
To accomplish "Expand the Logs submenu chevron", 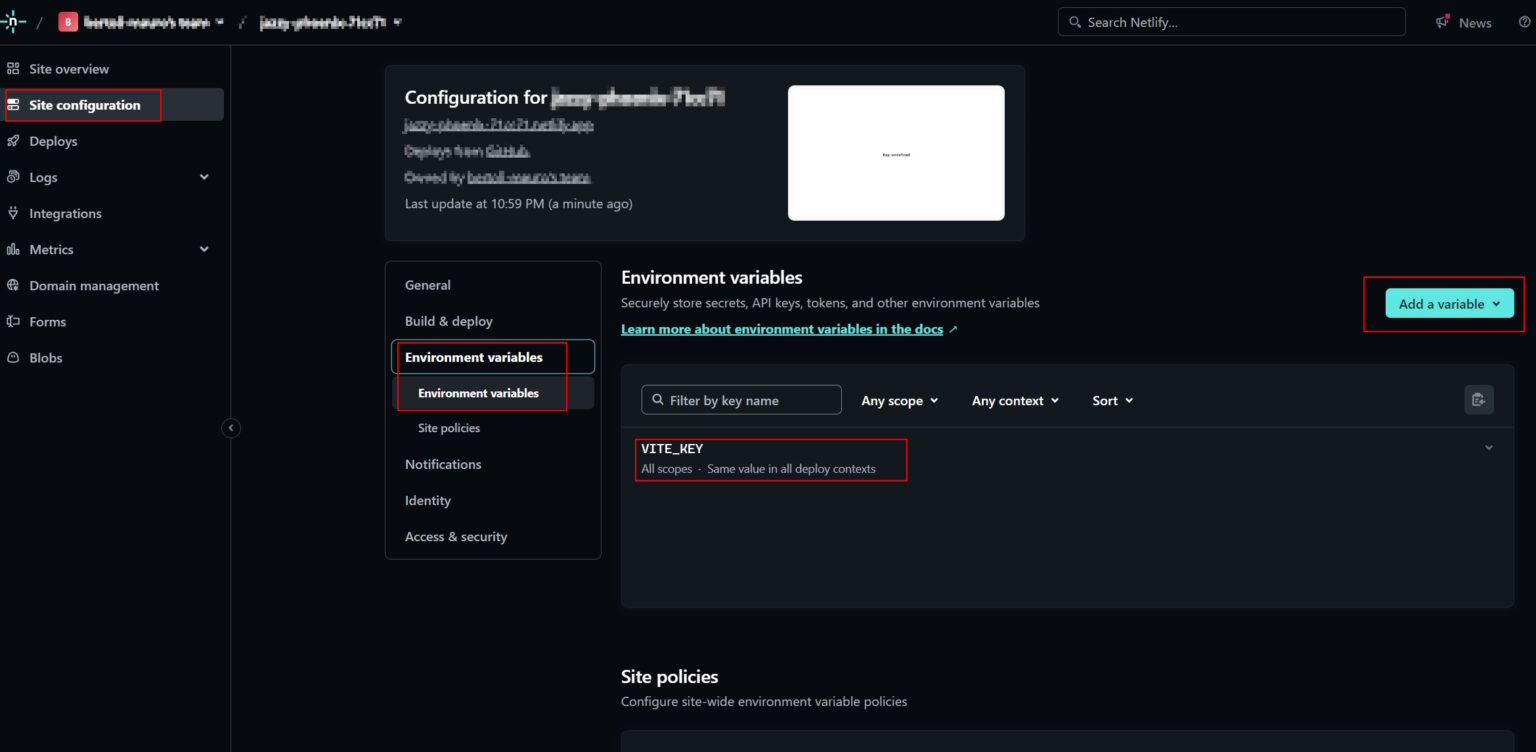I will tap(204, 177).
